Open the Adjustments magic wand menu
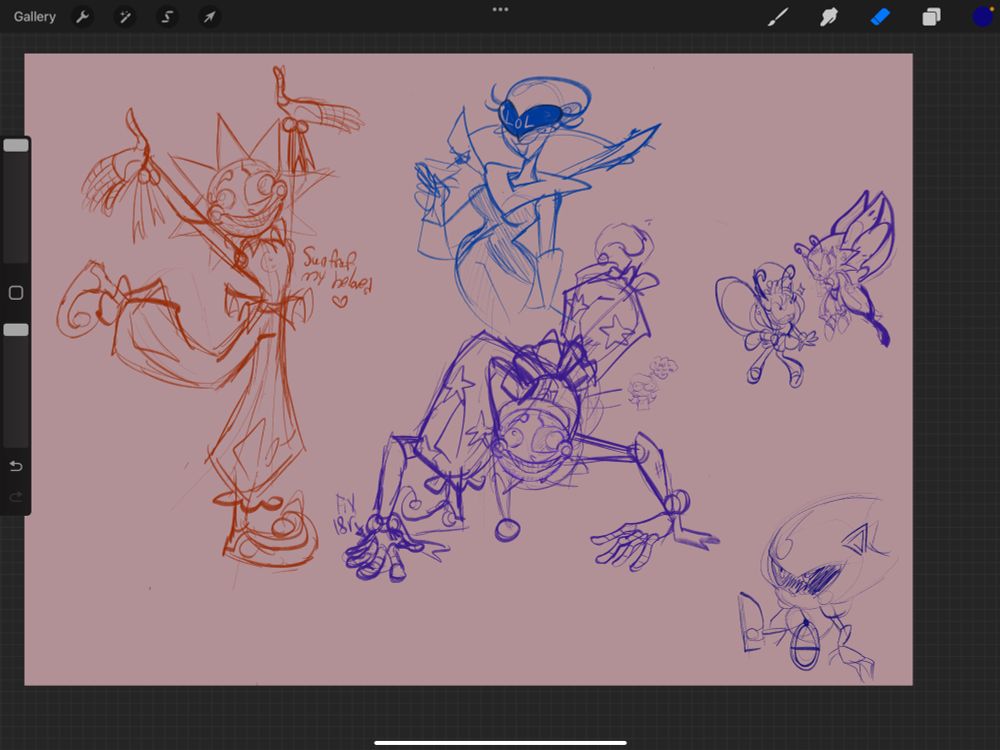Viewport: 1000px width, 750px height. click(x=124, y=17)
